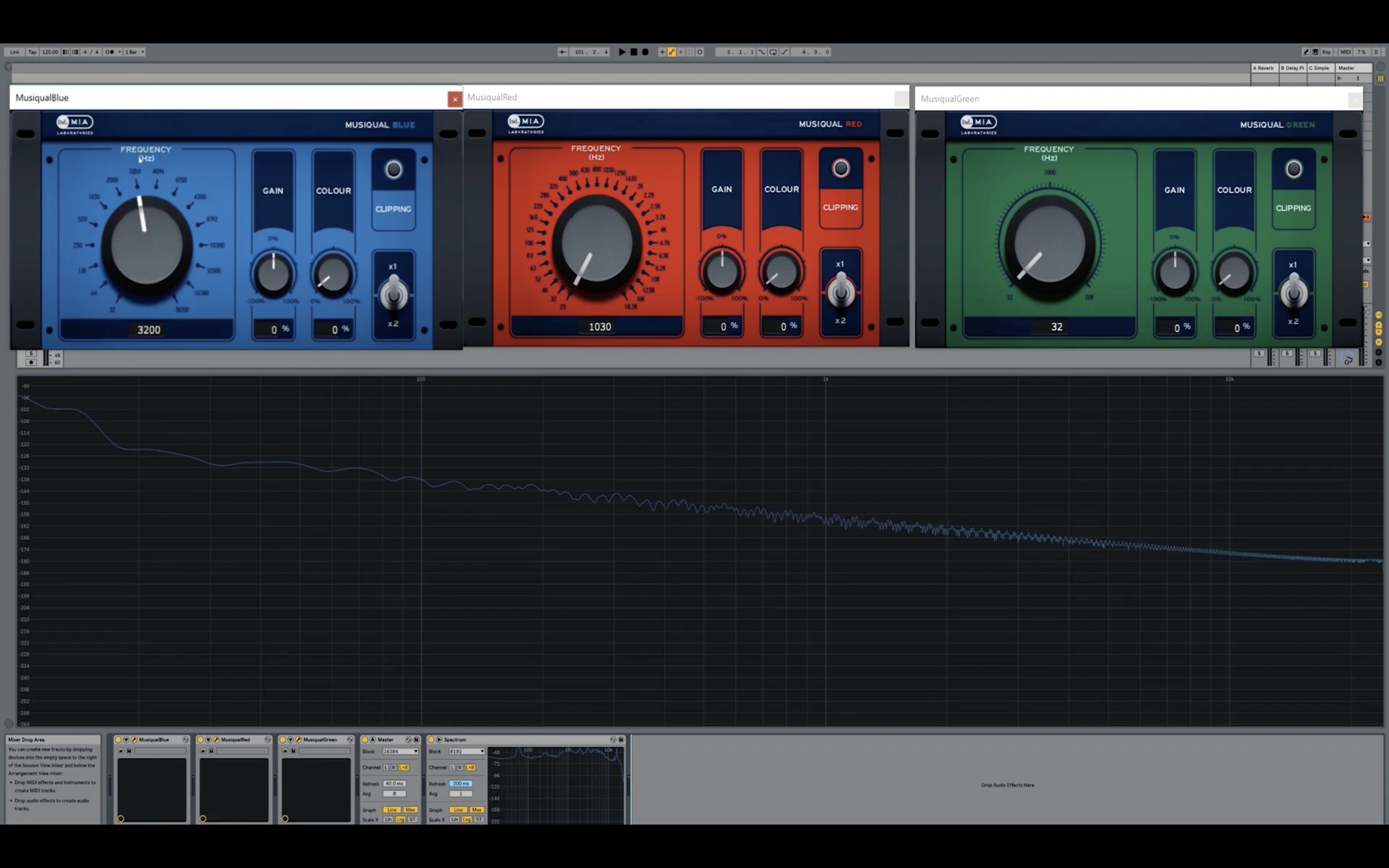Image resolution: width=1389 pixels, height=868 pixels.
Task: Toggle the Key map mode switch
Action: pyautogui.click(x=1326, y=52)
